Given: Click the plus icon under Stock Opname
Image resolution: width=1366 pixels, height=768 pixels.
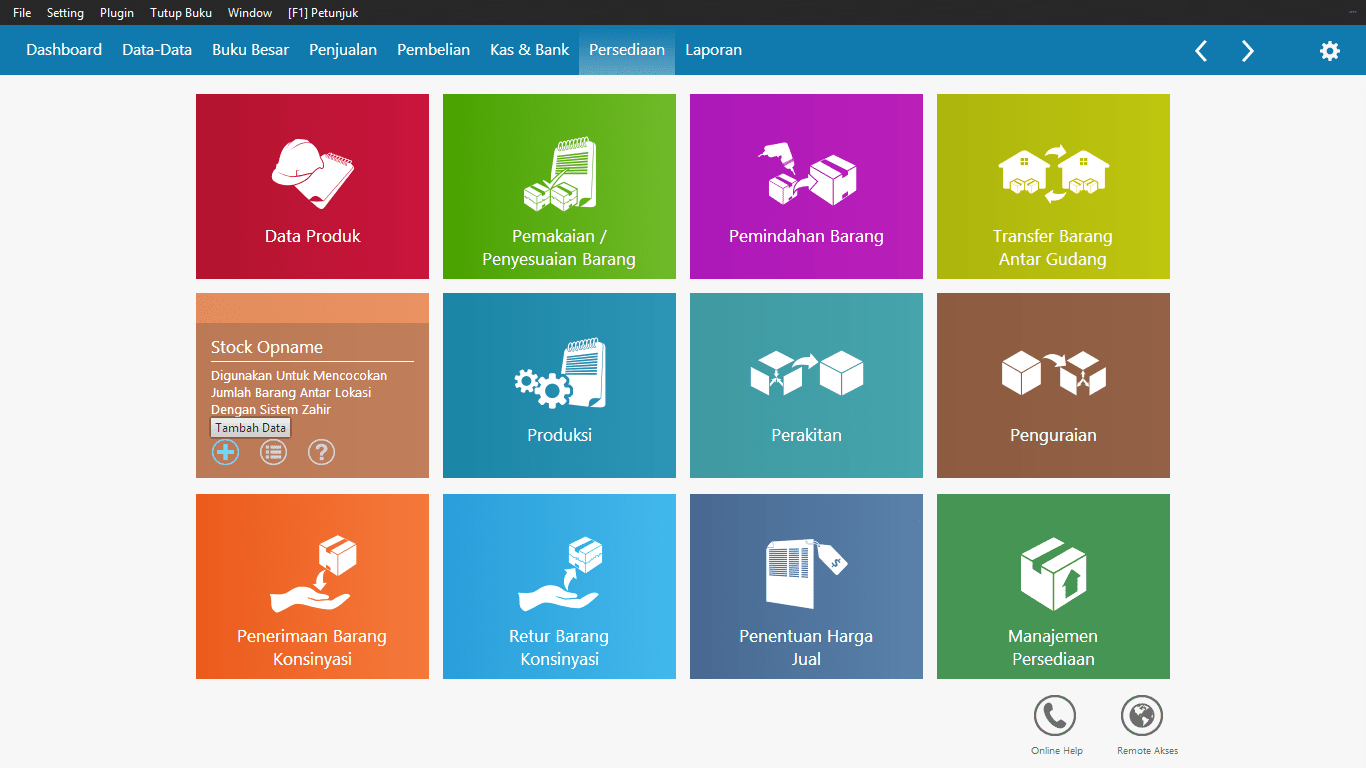Looking at the screenshot, I should 226,452.
